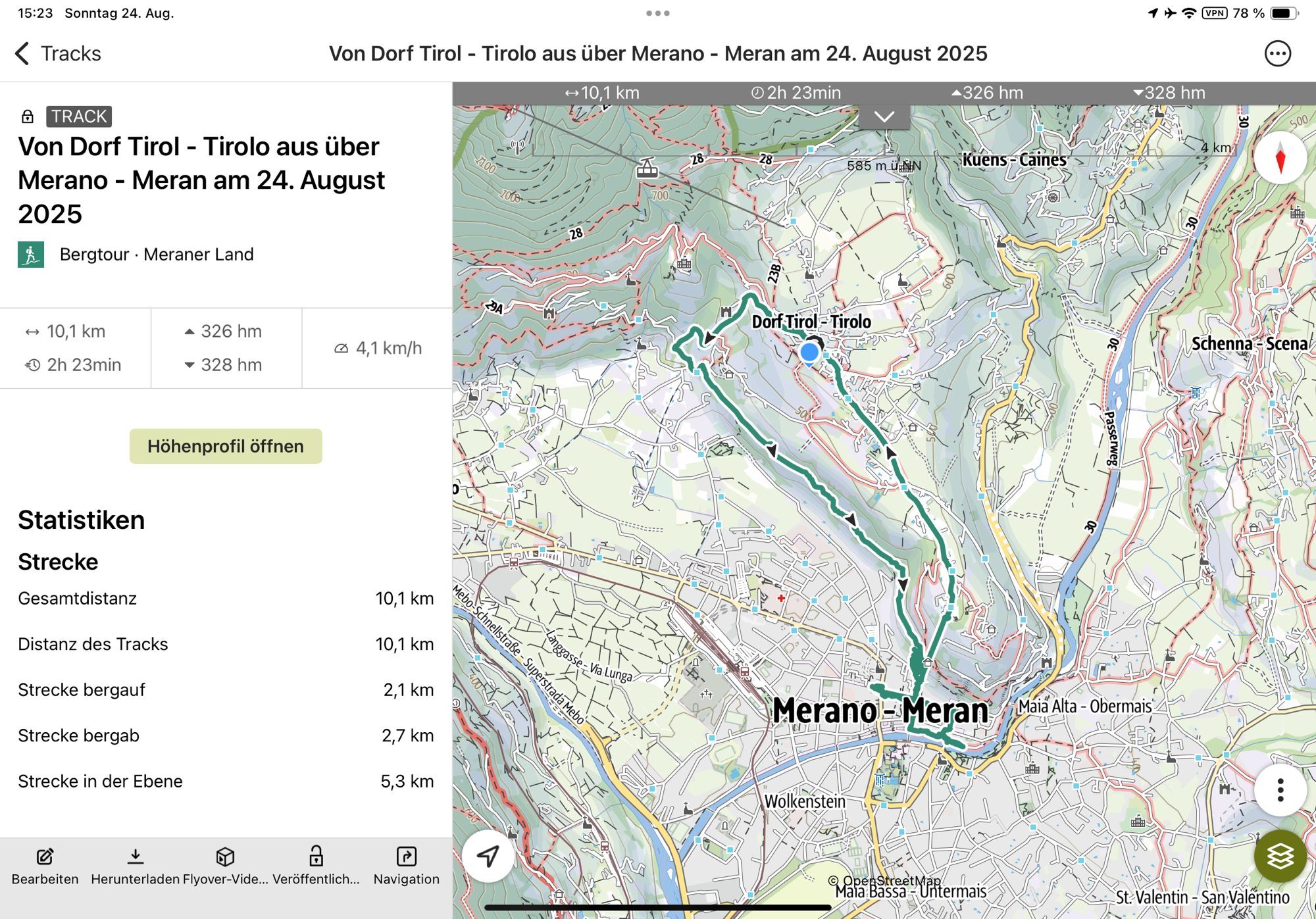This screenshot has height=919, width=1316.
Task: Tap the Bergtour activity type icon
Action: [31, 255]
